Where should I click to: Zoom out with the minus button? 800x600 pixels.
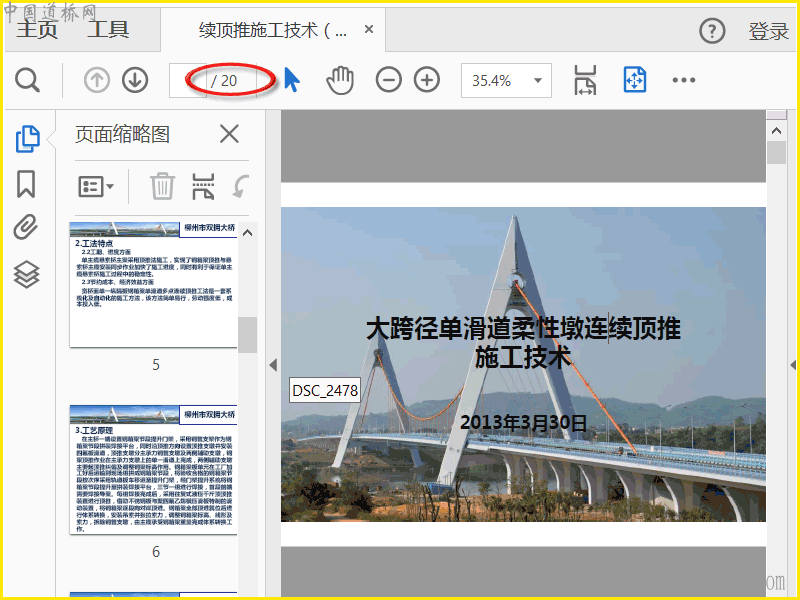click(x=388, y=80)
